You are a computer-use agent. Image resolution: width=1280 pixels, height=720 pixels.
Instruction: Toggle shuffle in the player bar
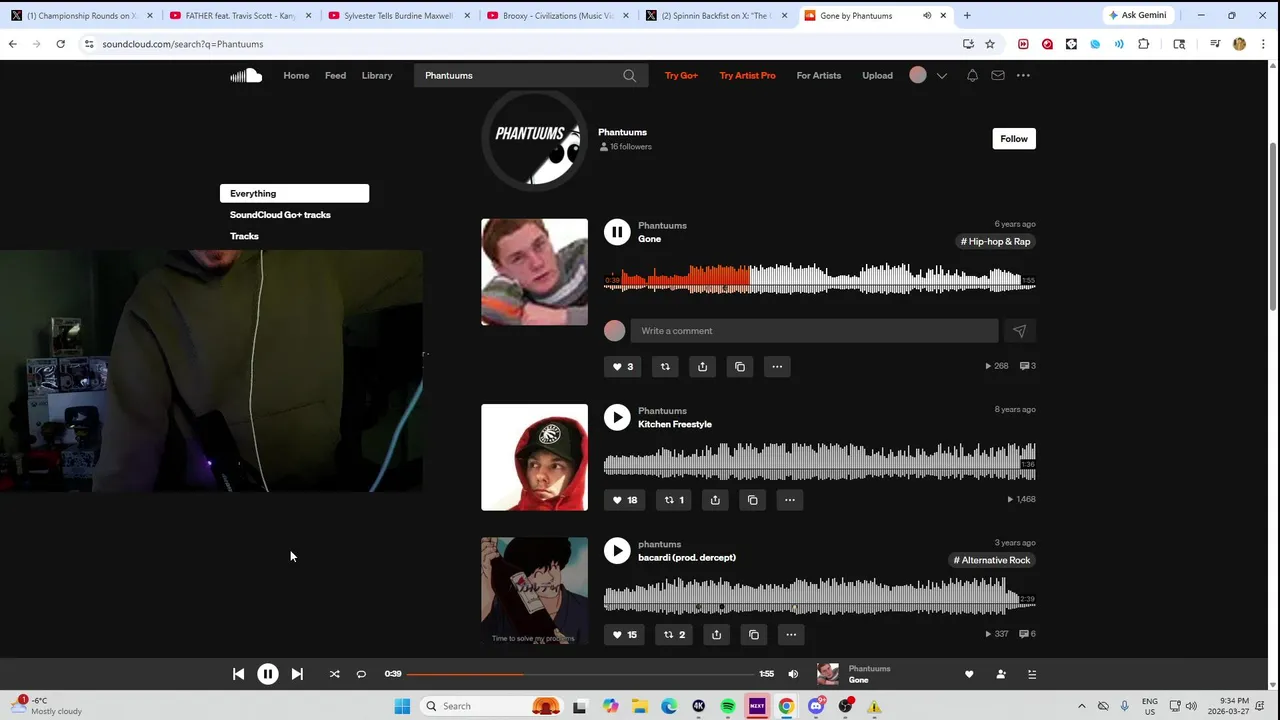pos(335,674)
